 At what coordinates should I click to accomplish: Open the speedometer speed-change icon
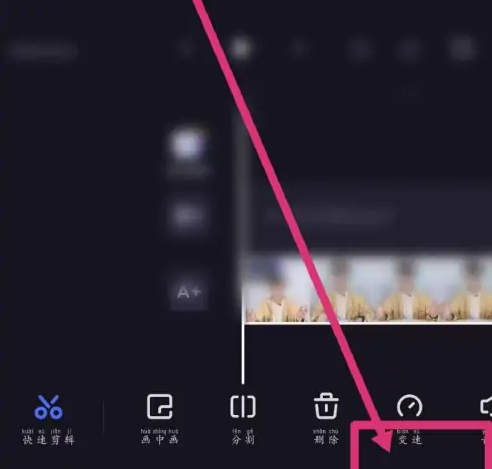[x=410, y=406]
